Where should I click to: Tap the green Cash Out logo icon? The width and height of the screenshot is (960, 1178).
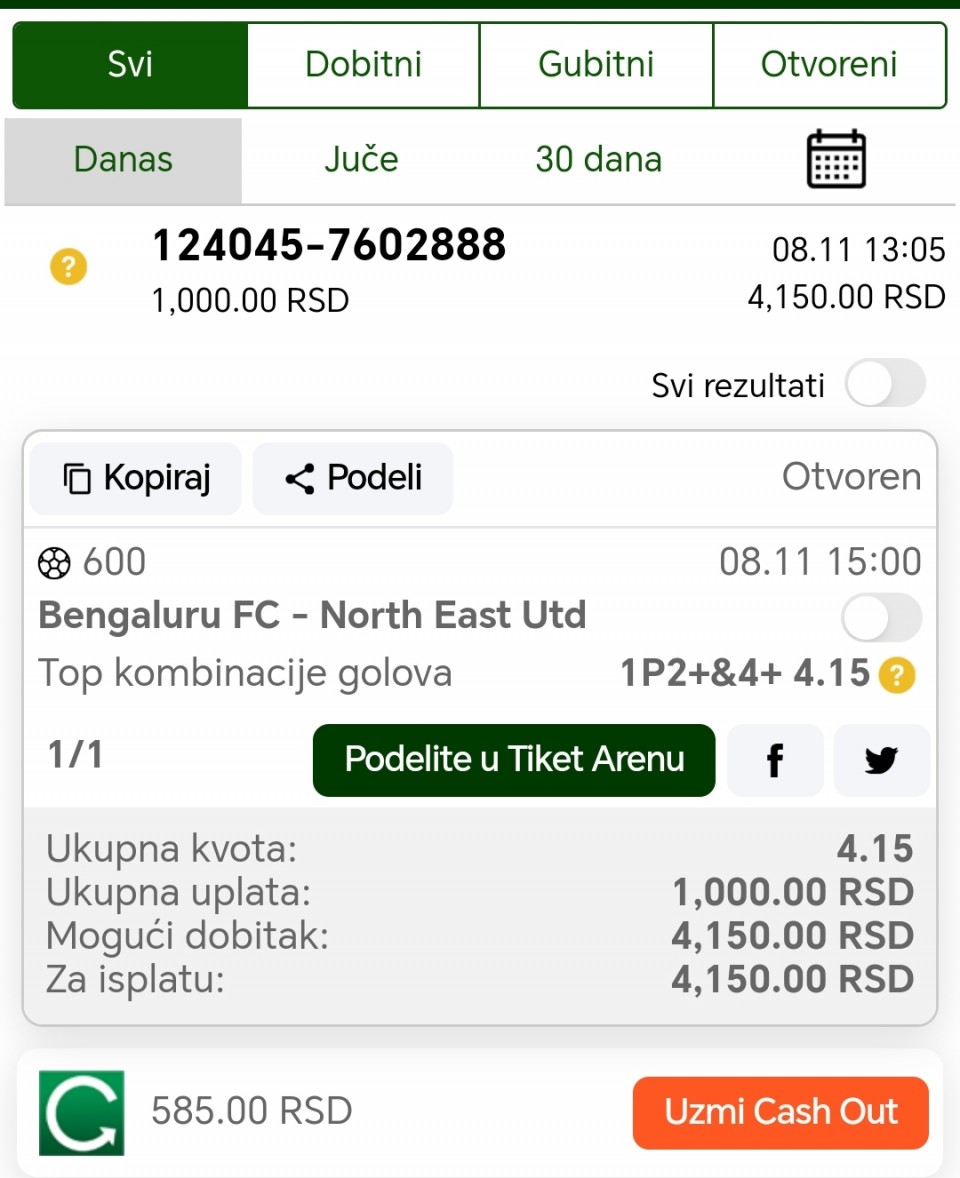[82, 1112]
